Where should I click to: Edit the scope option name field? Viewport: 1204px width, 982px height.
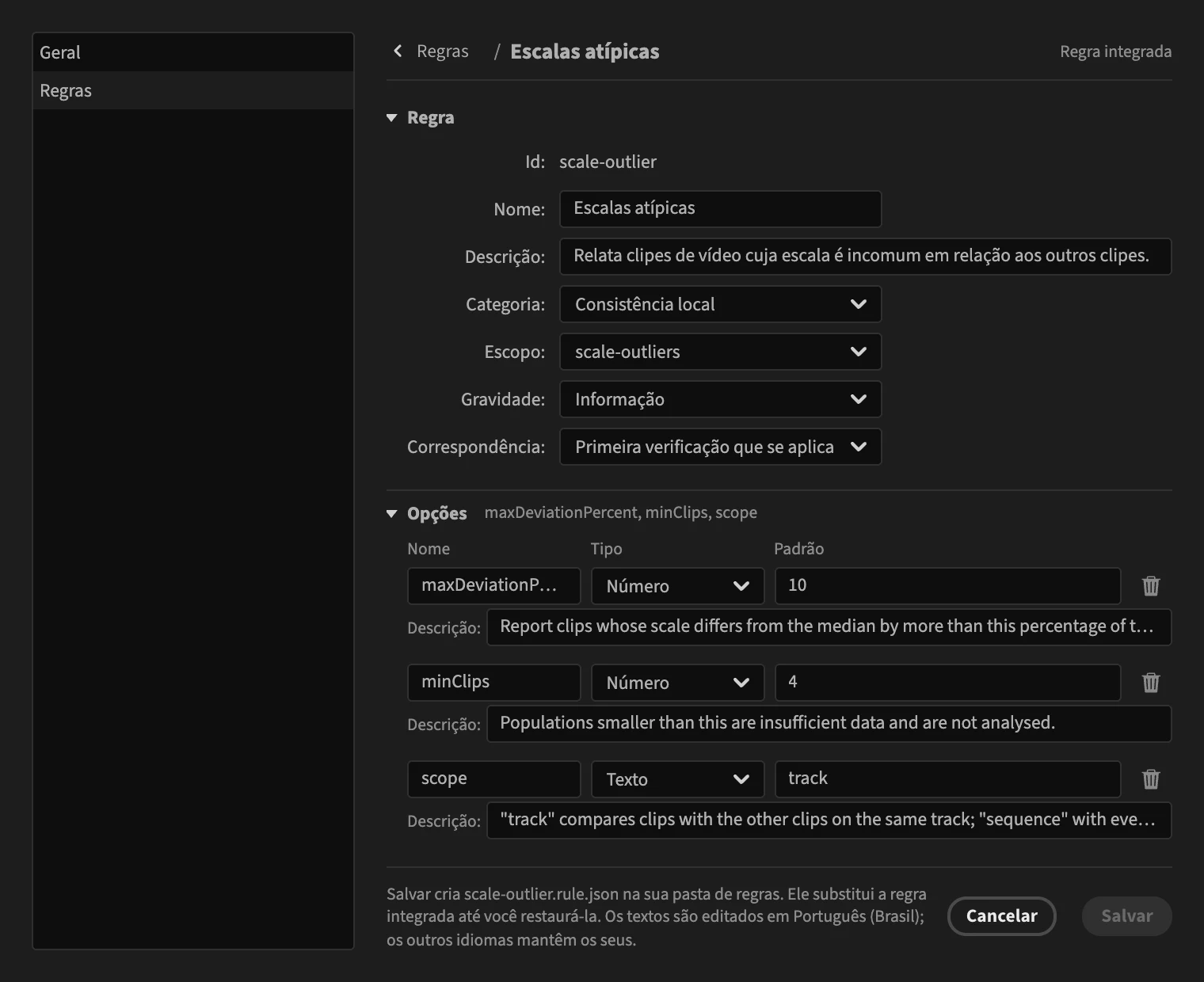[493, 779]
